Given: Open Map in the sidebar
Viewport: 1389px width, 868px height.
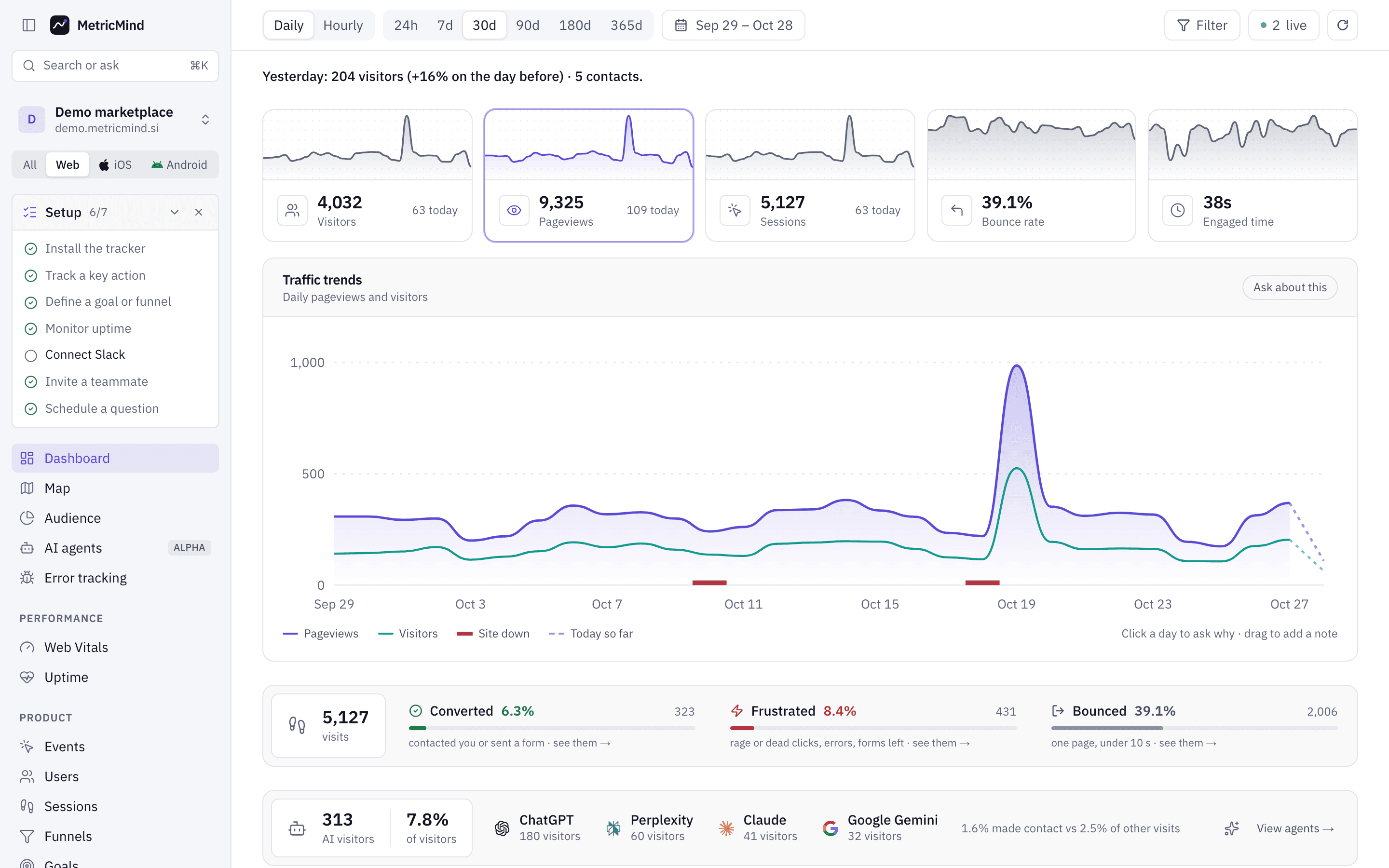Looking at the screenshot, I should (115, 488).
